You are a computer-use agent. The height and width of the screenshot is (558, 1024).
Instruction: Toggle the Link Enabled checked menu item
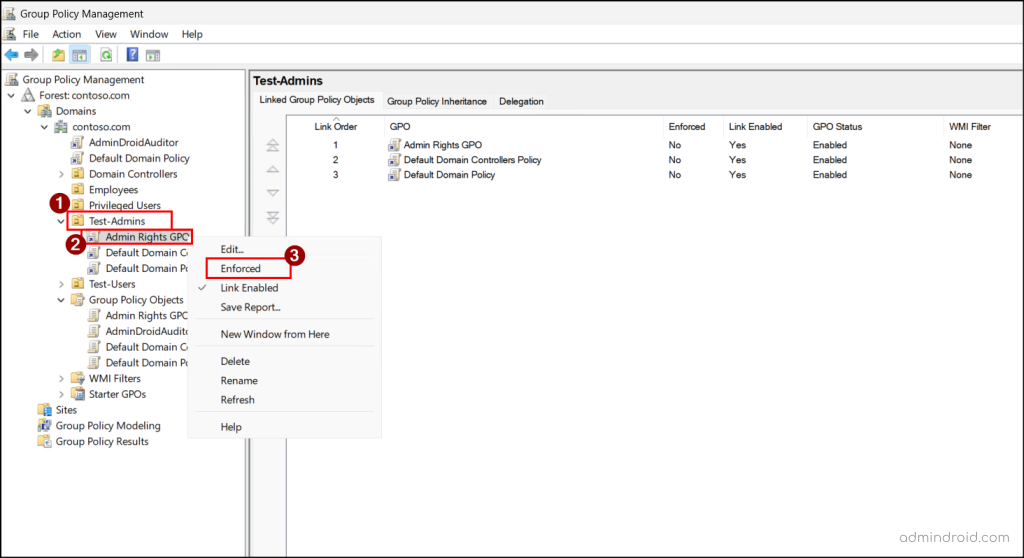point(249,287)
